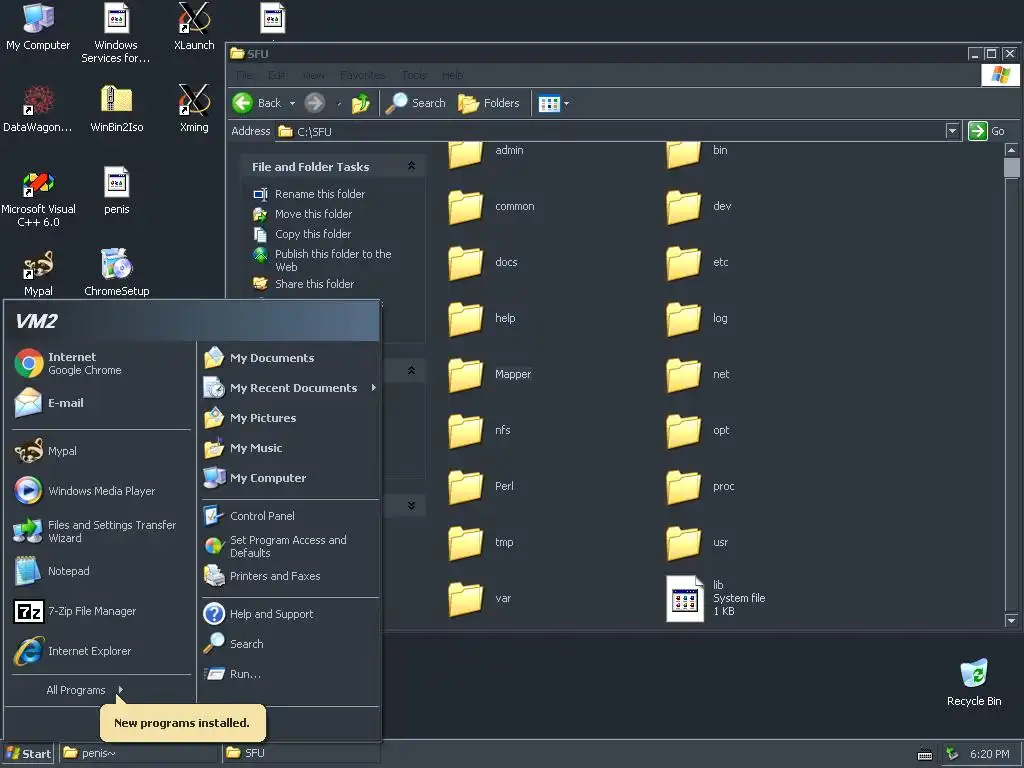Screen dimensions: 1024x768
Task: Select the DataWagon desktop shortcut
Action: tap(38, 108)
